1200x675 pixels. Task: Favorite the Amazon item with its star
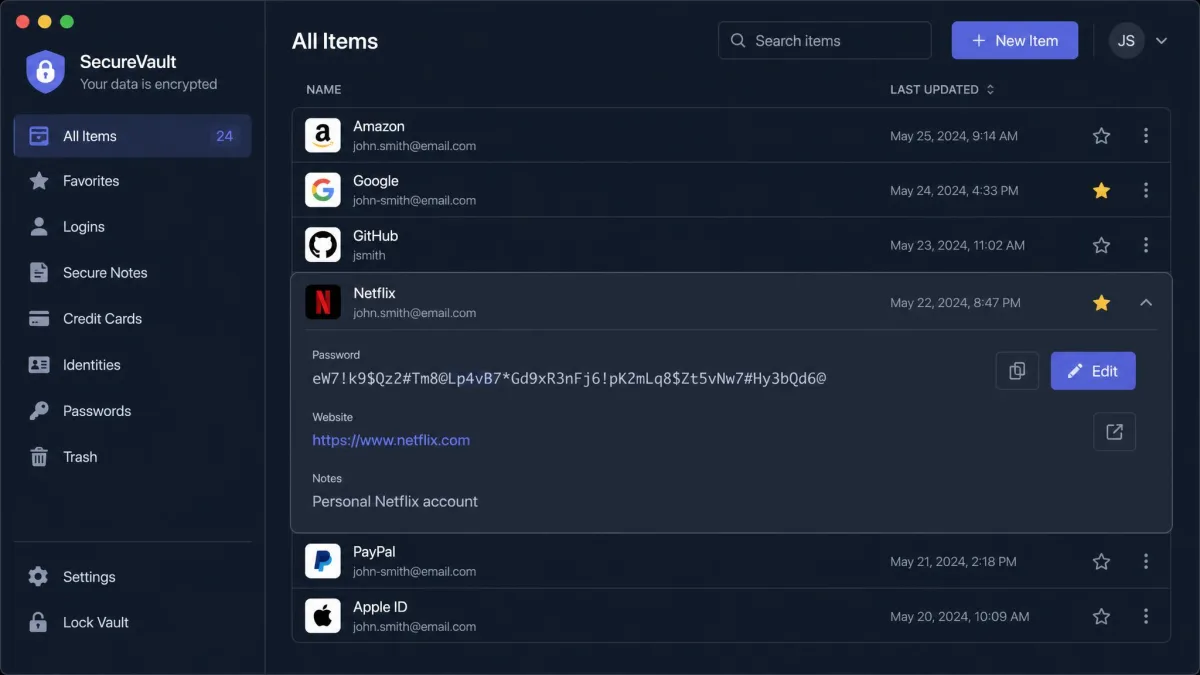[1101, 136]
